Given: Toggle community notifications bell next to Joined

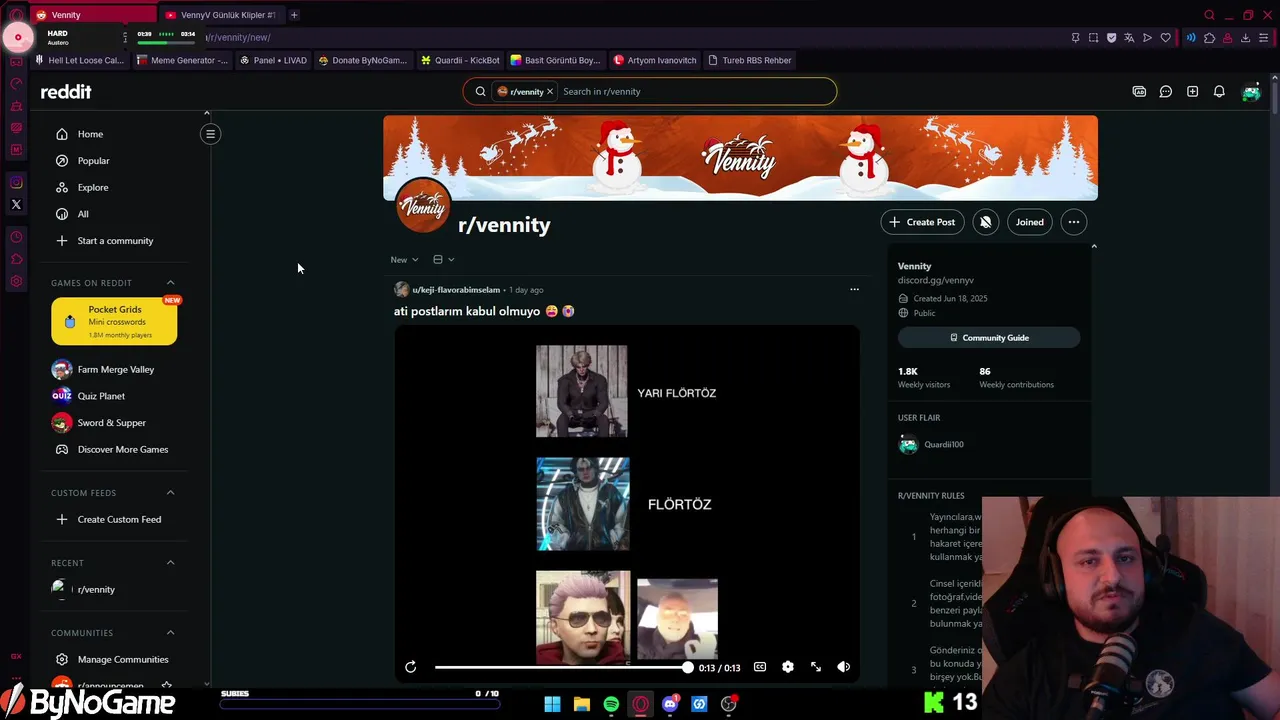Looking at the screenshot, I should point(985,222).
